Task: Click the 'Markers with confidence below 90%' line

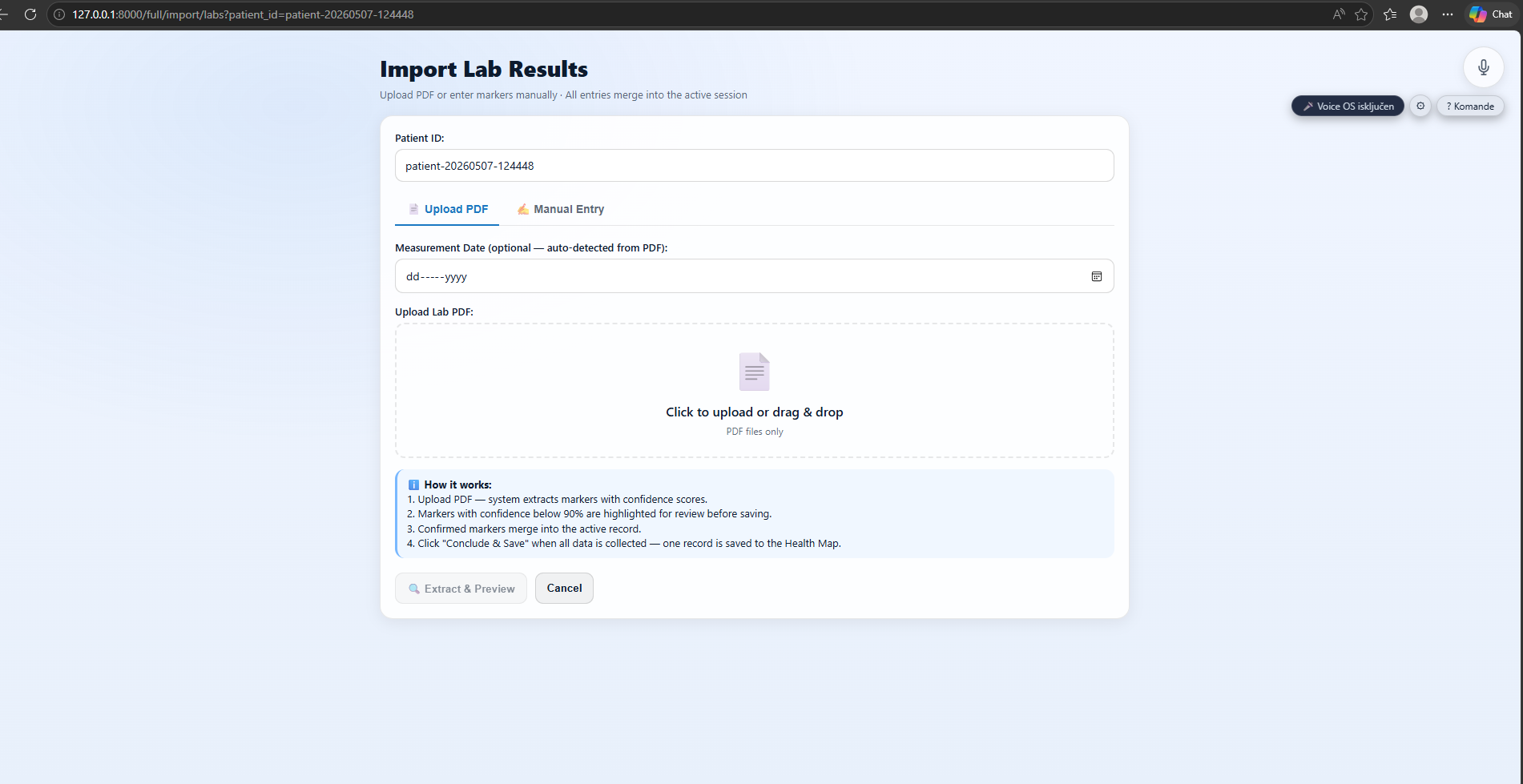Action: pos(590,514)
